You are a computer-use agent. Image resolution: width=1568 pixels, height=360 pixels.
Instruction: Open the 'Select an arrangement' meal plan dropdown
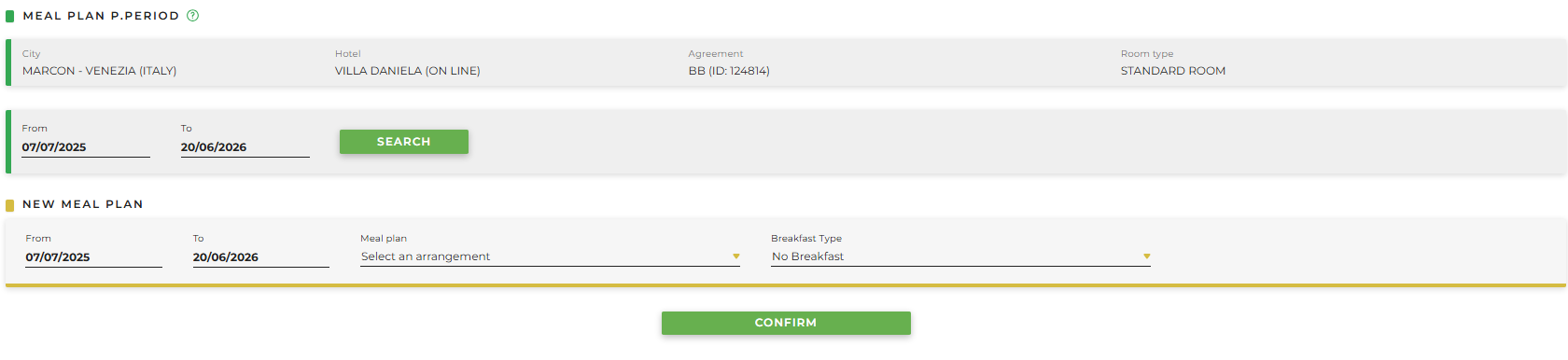pos(550,256)
